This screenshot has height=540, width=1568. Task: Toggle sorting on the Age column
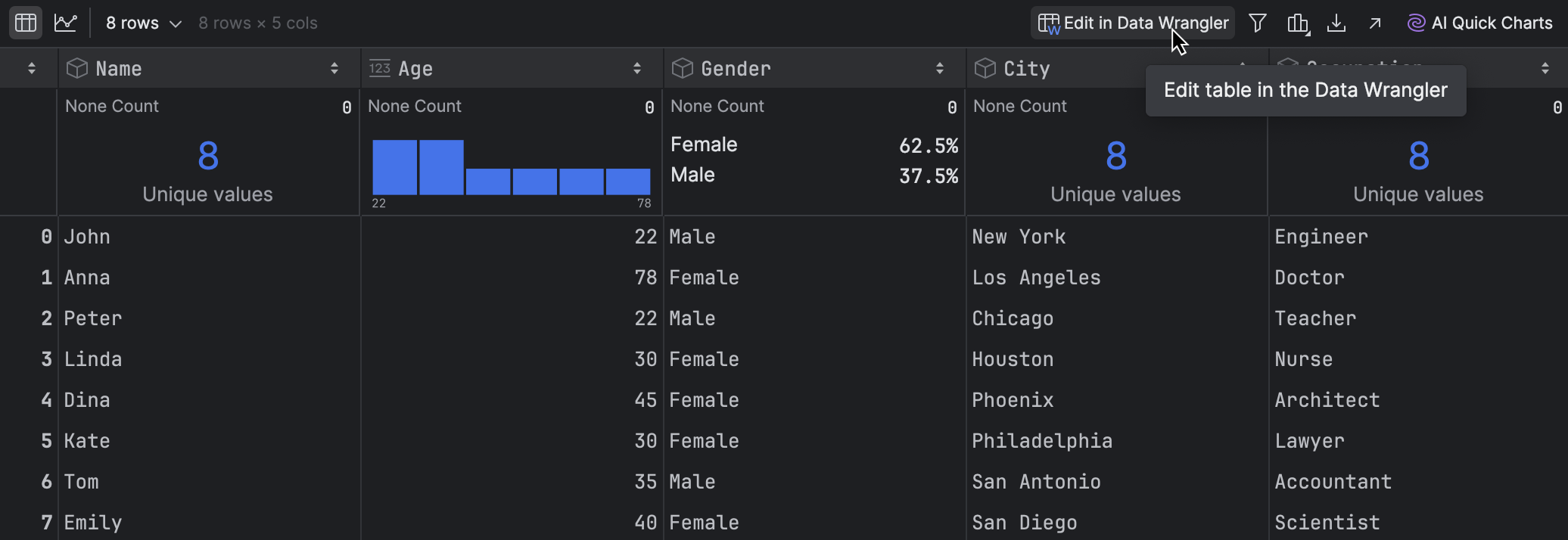(x=636, y=68)
